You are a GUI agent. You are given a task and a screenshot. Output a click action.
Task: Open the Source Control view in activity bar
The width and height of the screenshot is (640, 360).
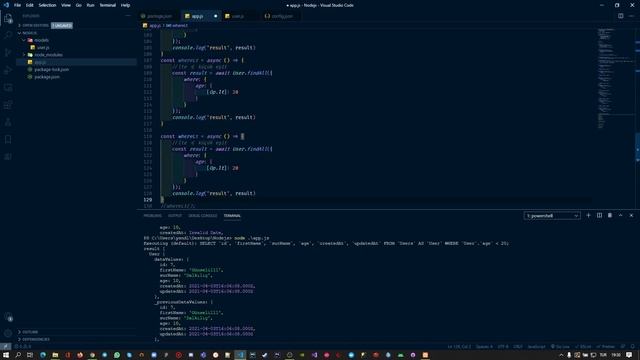click(8, 52)
